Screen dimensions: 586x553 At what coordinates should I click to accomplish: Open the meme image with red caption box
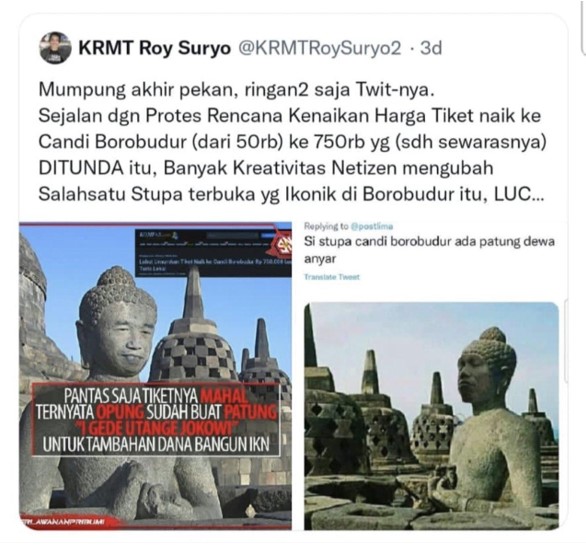tap(155, 376)
